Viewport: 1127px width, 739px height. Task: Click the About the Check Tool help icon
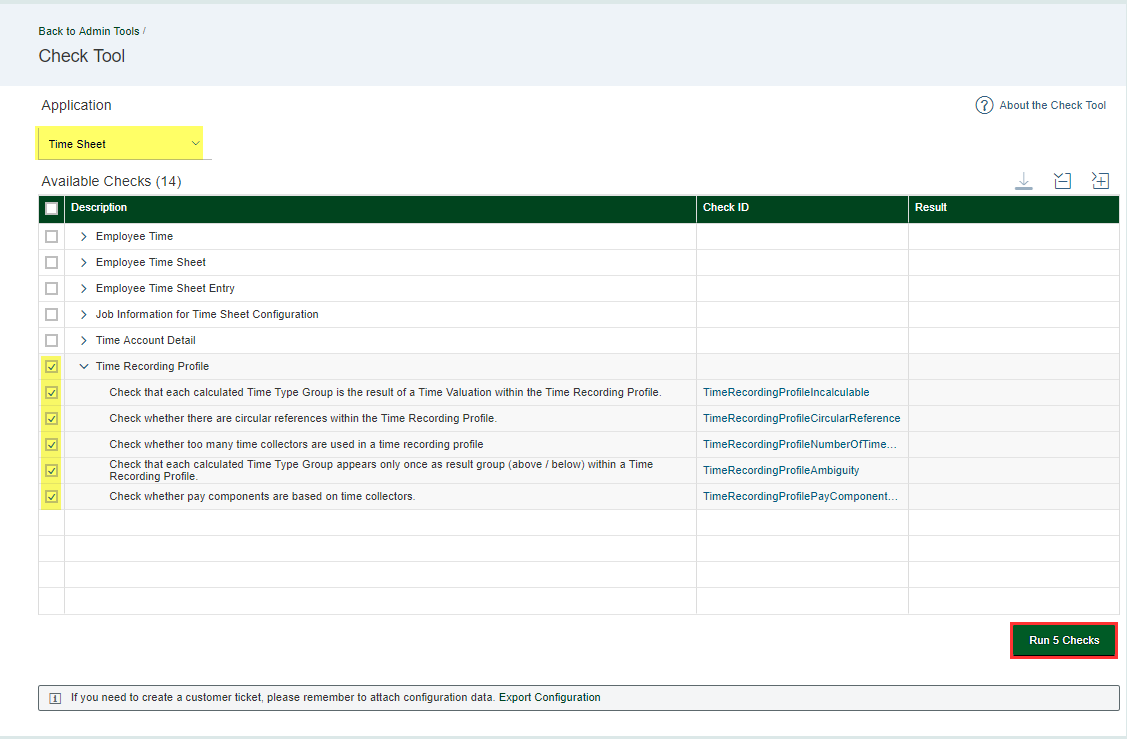[x=984, y=105]
